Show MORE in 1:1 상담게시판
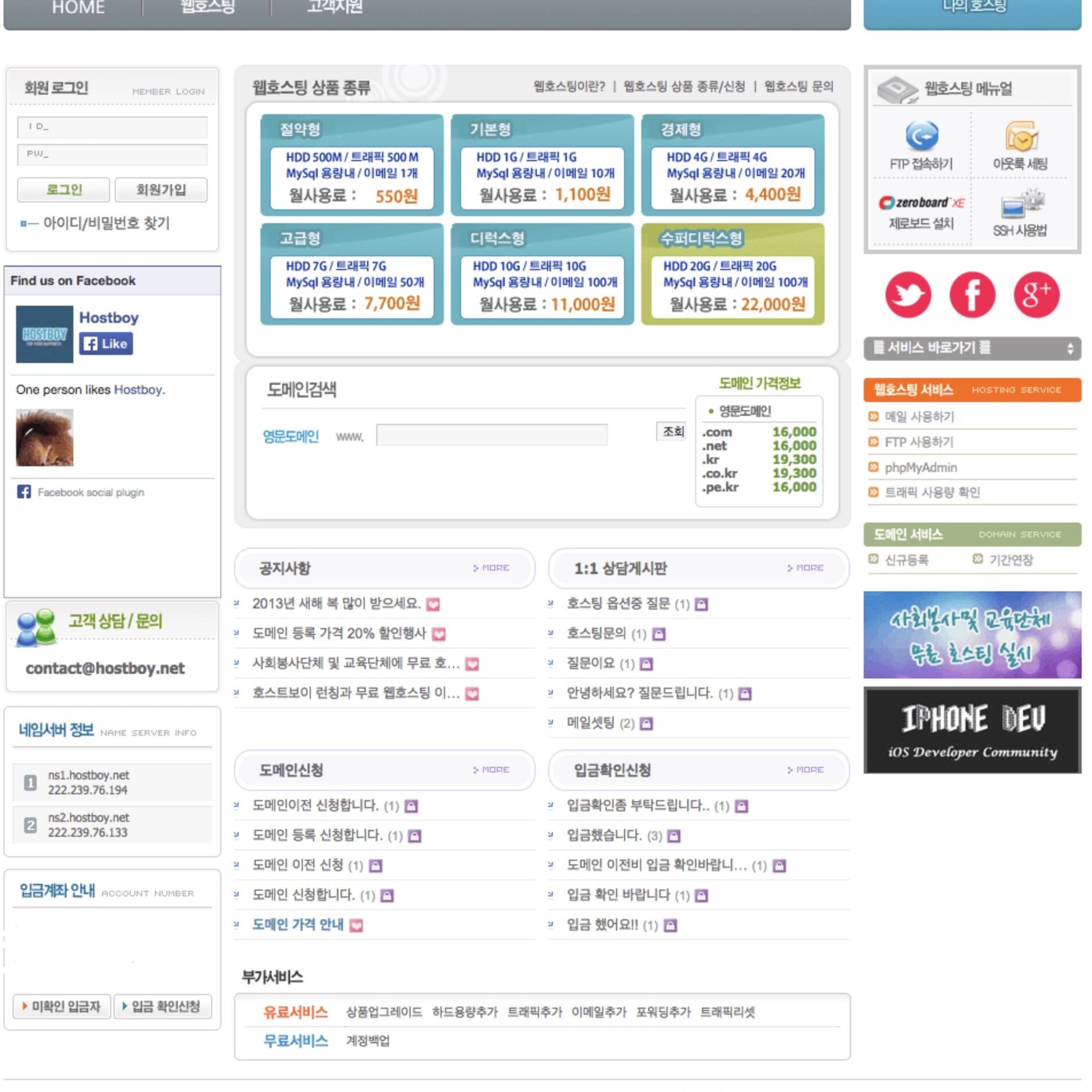This screenshot has height=1092, width=1092. (x=806, y=568)
